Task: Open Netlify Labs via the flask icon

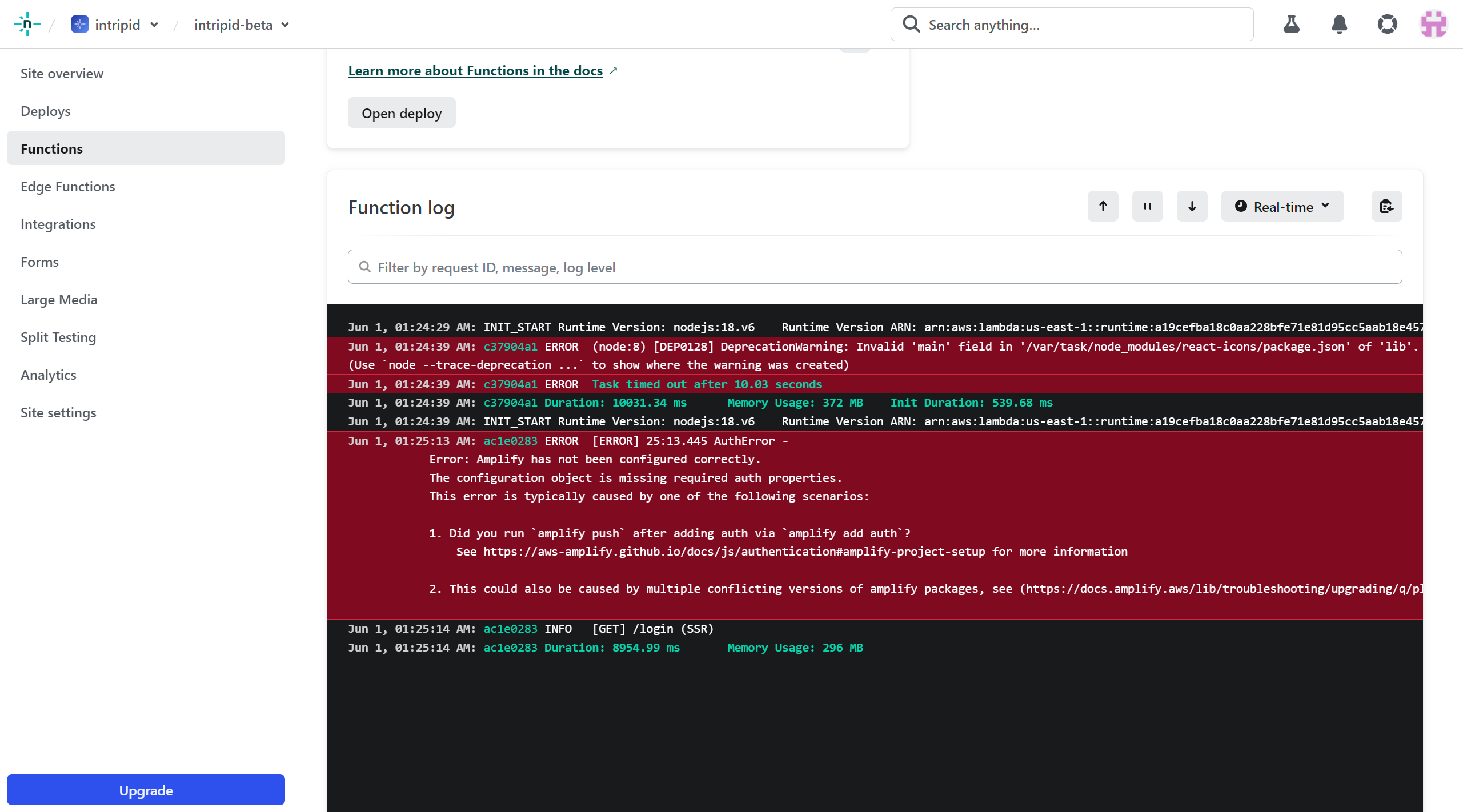Action: point(1292,24)
